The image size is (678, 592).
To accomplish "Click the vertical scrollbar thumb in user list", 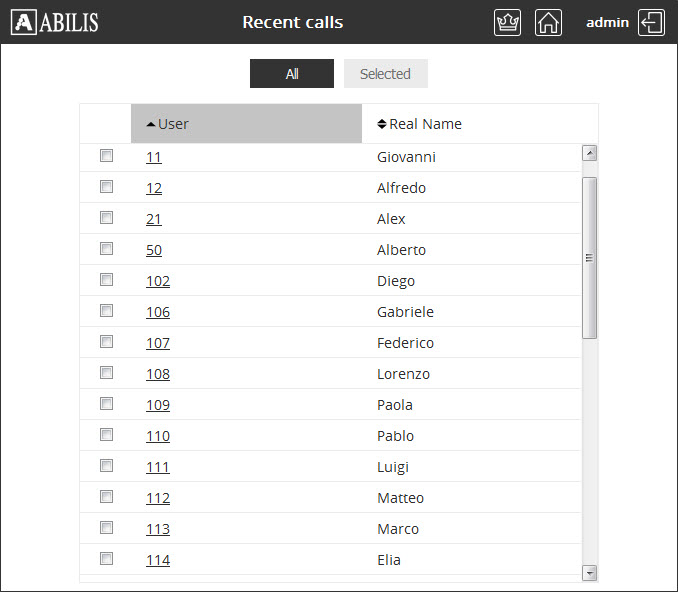I will (x=589, y=258).
